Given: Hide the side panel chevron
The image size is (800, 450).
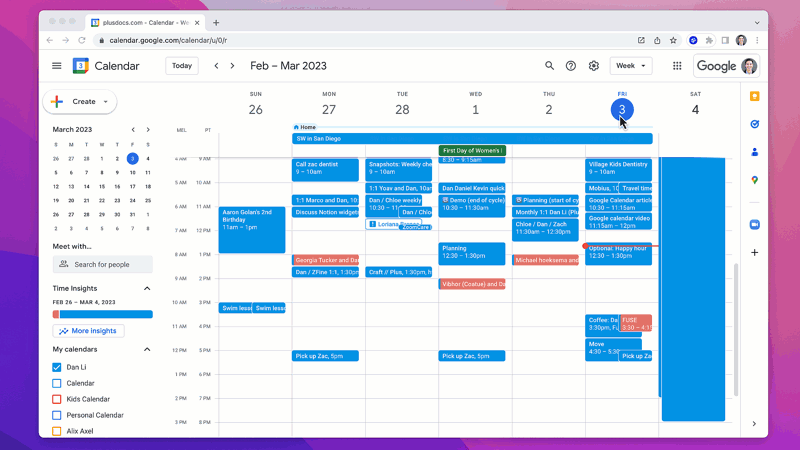Looking at the screenshot, I should coord(754,424).
